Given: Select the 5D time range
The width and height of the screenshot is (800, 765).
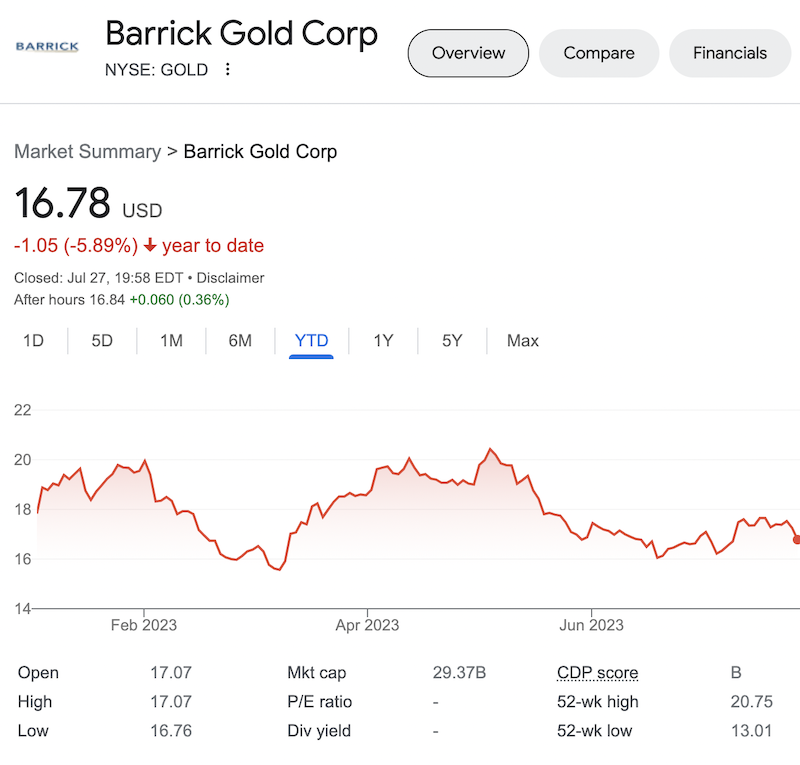Looking at the screenshot, I should (x=102, y=340).
